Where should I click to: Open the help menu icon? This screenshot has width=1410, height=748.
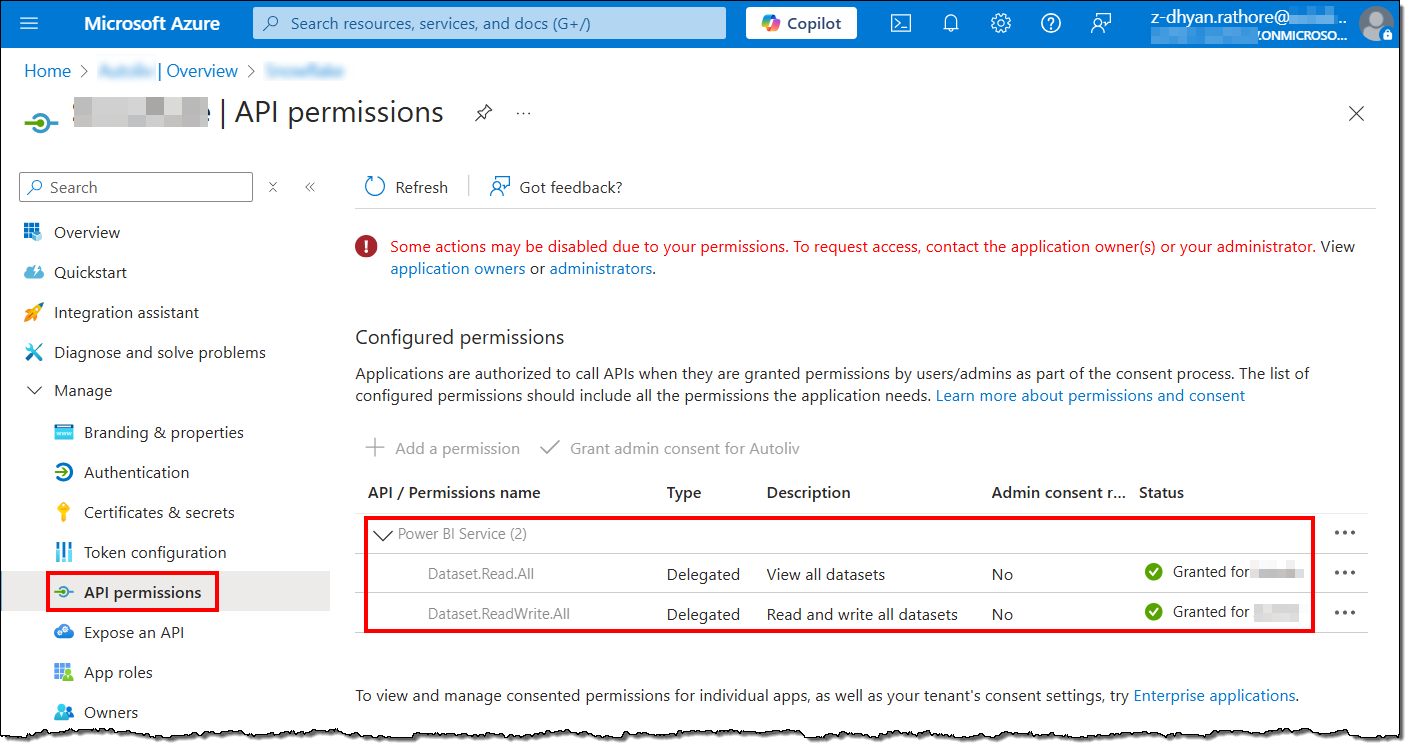point(1051,23)
